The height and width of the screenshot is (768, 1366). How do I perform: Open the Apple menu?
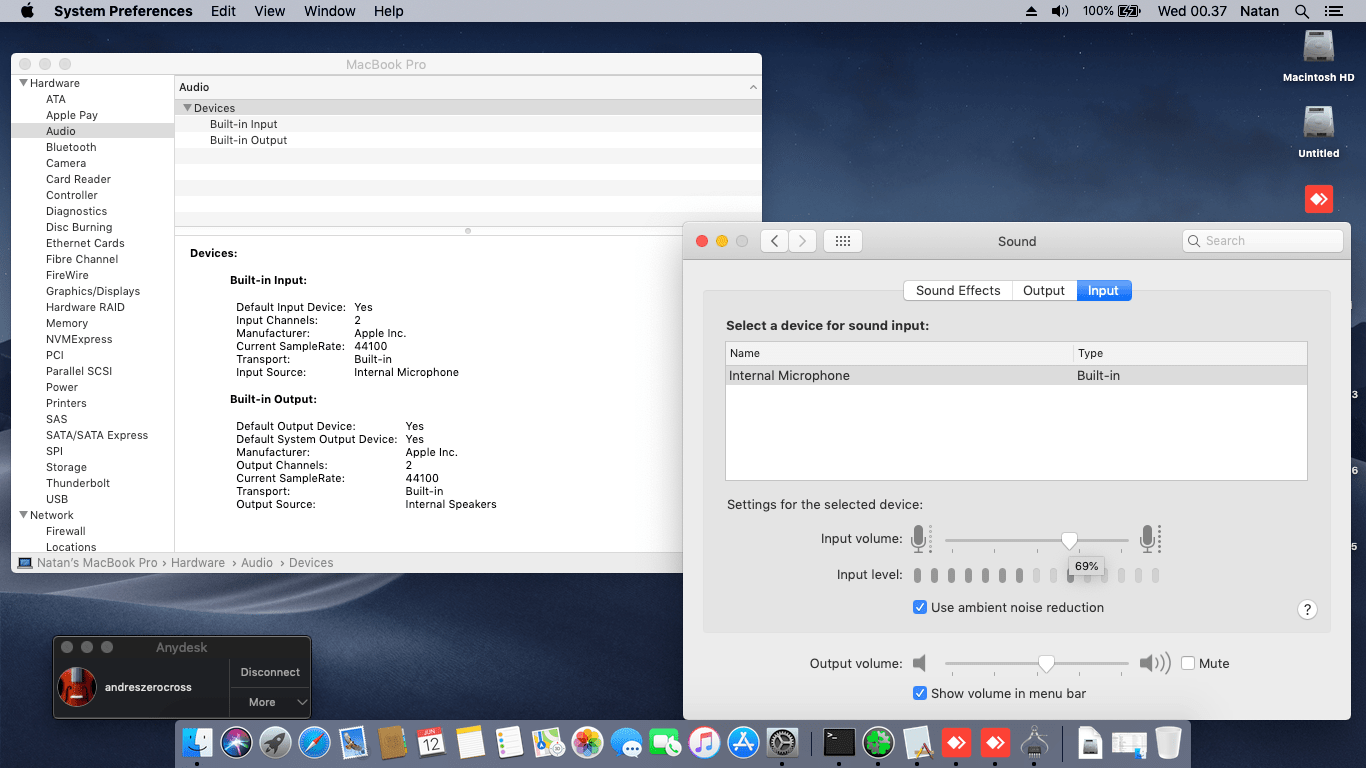coord(27,11)
